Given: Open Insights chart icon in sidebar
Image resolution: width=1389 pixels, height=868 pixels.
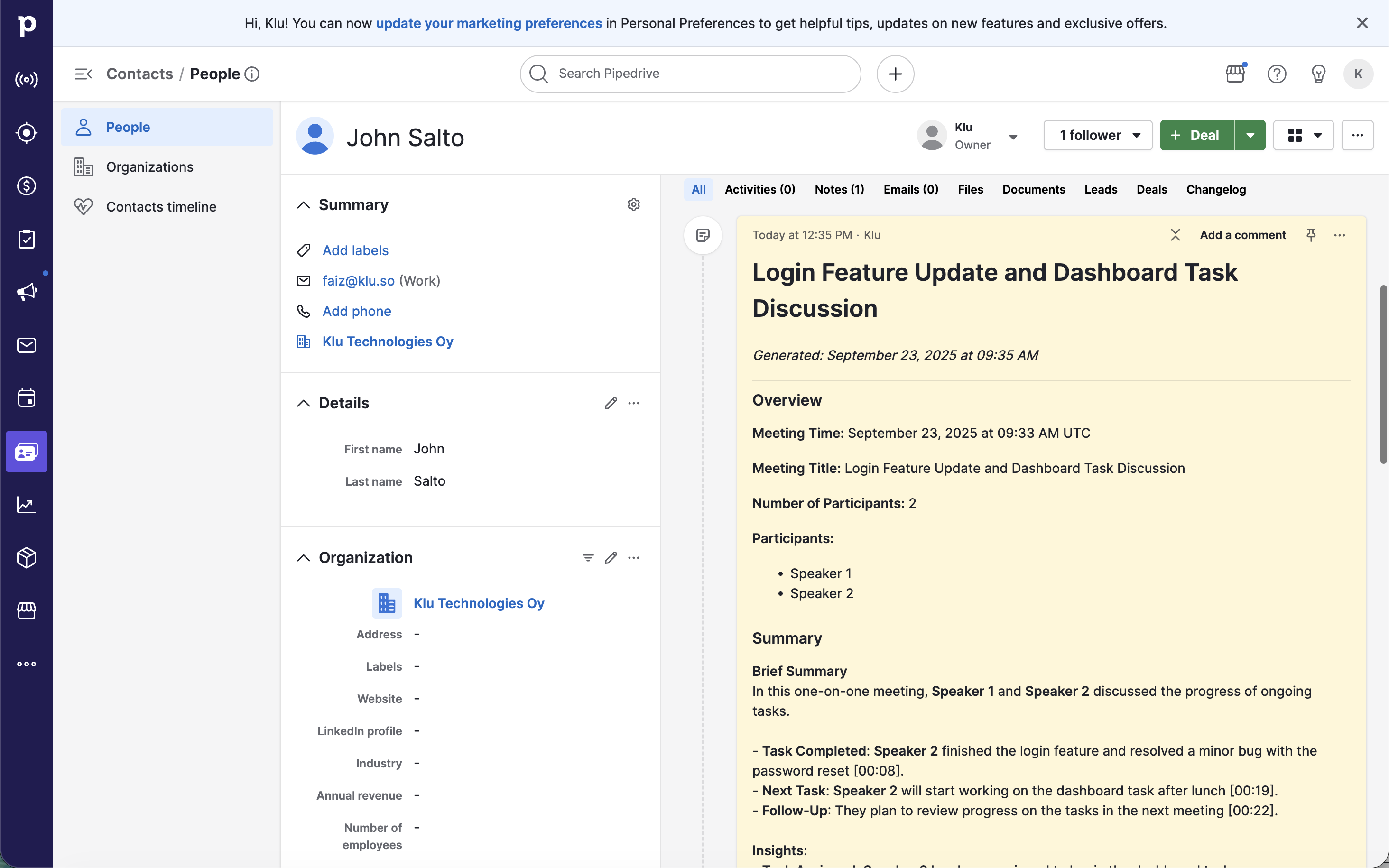Looking at the screenshot, I should click(27, 505).
